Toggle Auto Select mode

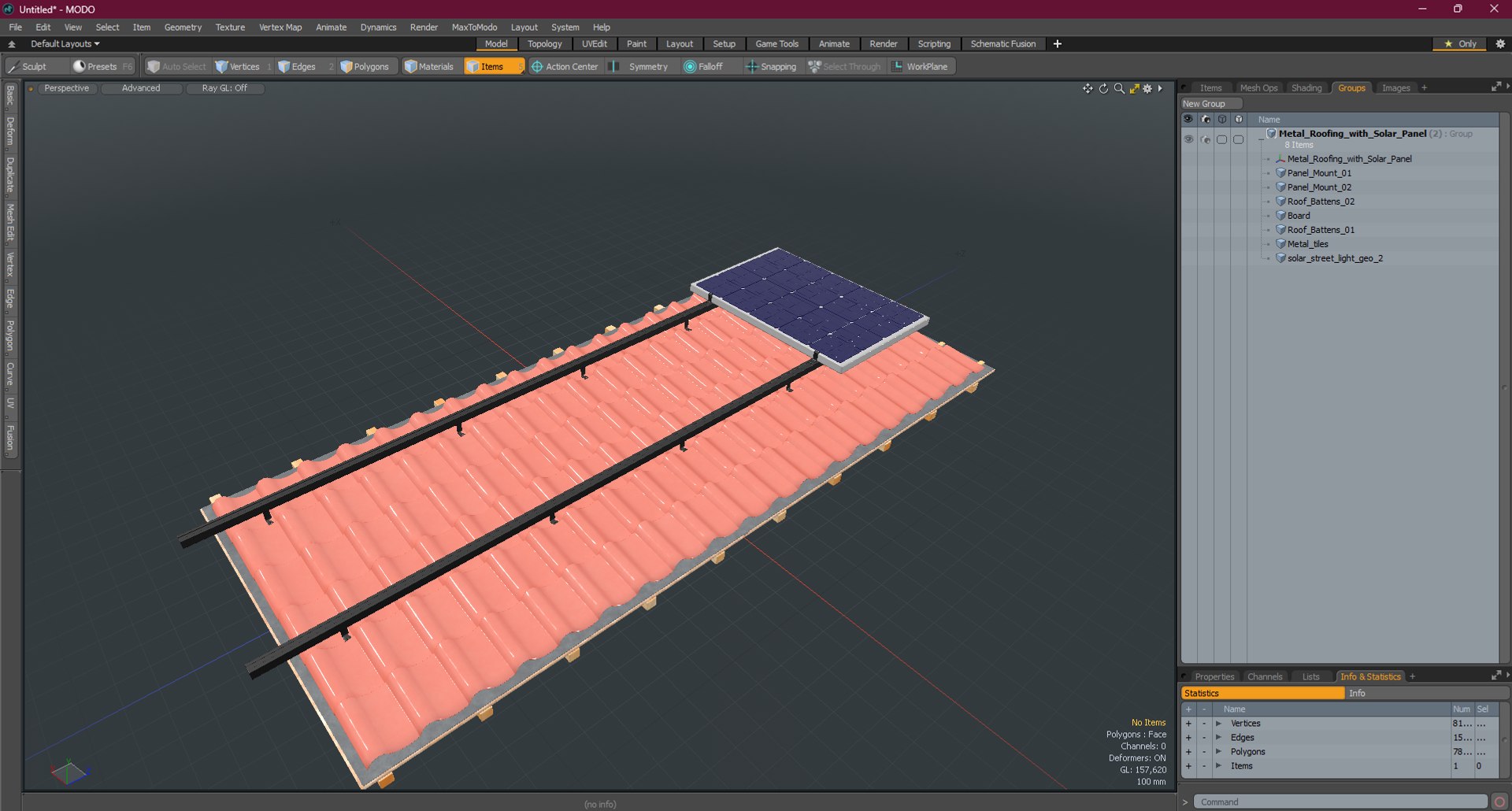coord(177,67)
